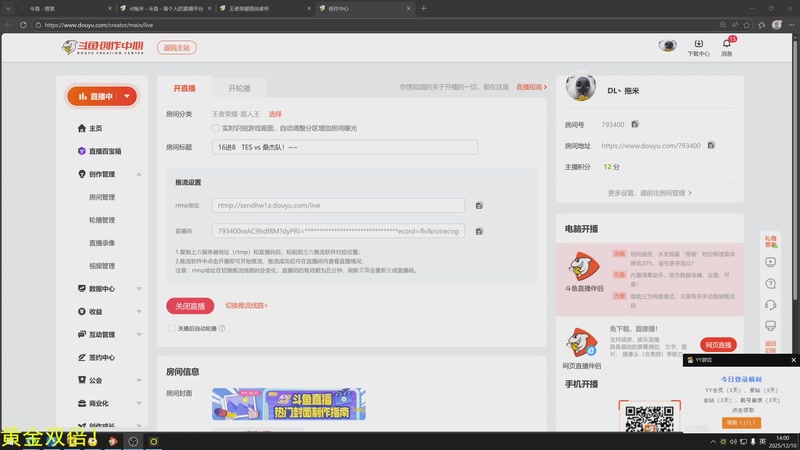Click the headset customer service icon

pyautogui.click(x=770, y=305)
